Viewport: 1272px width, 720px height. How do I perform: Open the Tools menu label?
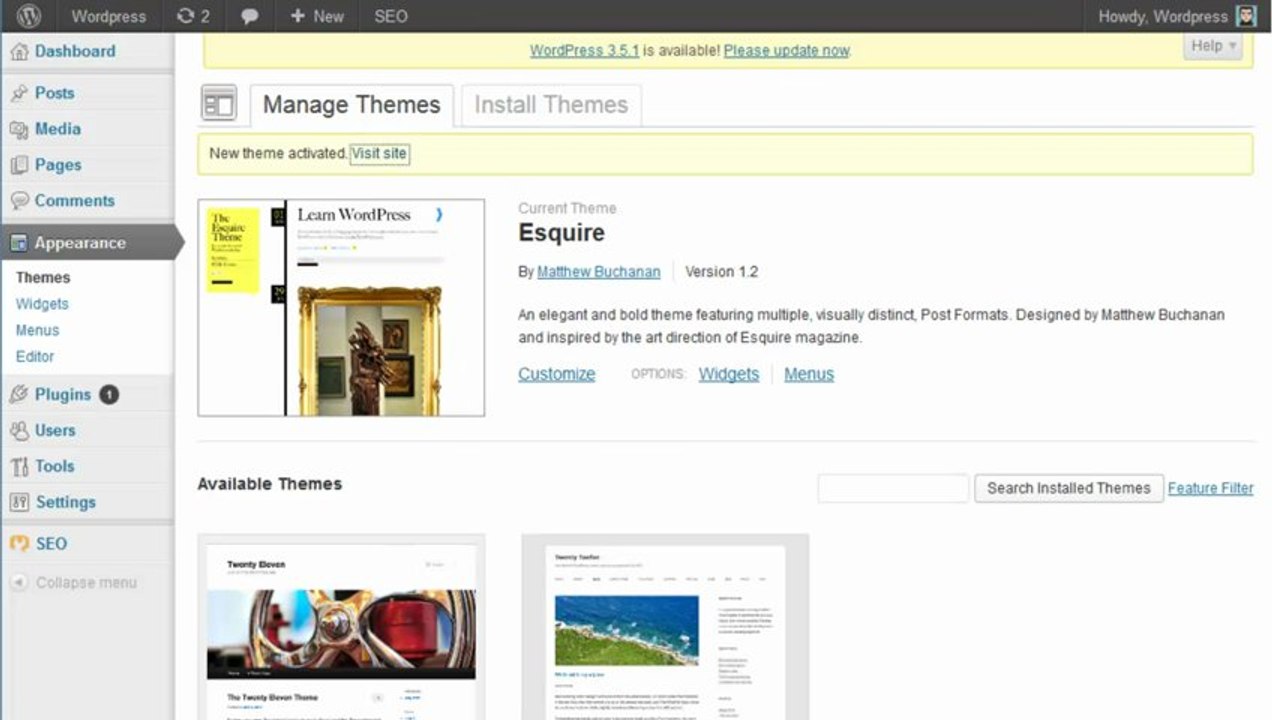pyautogui.click(x=55, y=466)
